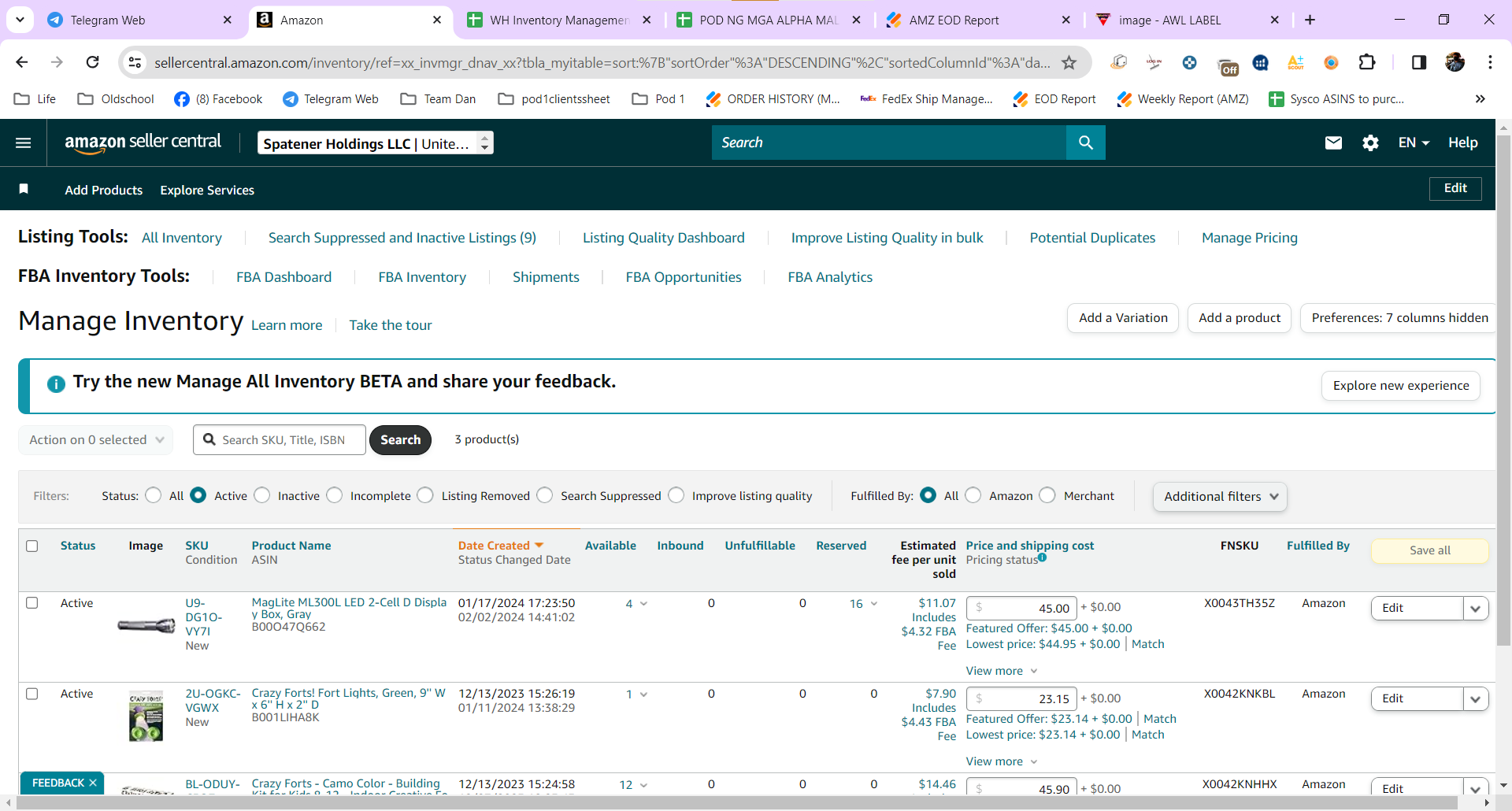
Task: Open the browser extensions puzzle icon
Action: (1367, 62)
